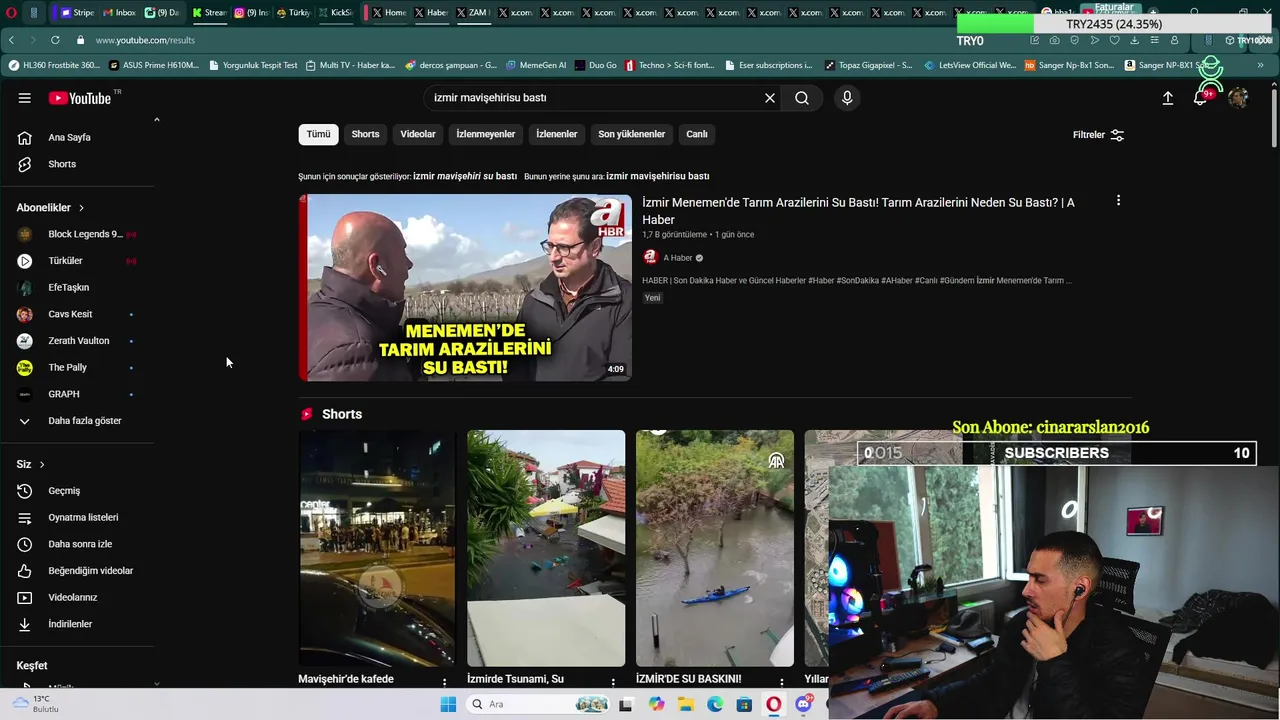Viewport: 1280px width, 720px height.
Task: Click the YouTube logo
Action: 80,98
